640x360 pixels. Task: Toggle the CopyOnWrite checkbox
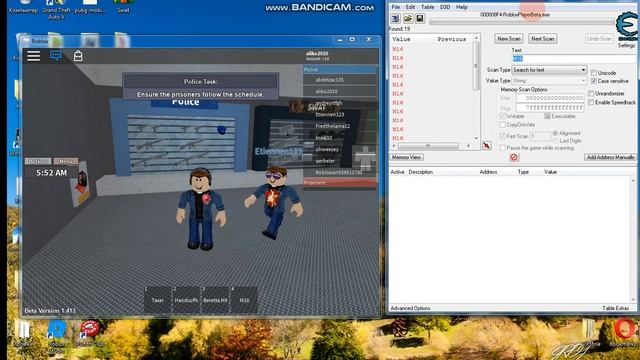tap(502, 124)
